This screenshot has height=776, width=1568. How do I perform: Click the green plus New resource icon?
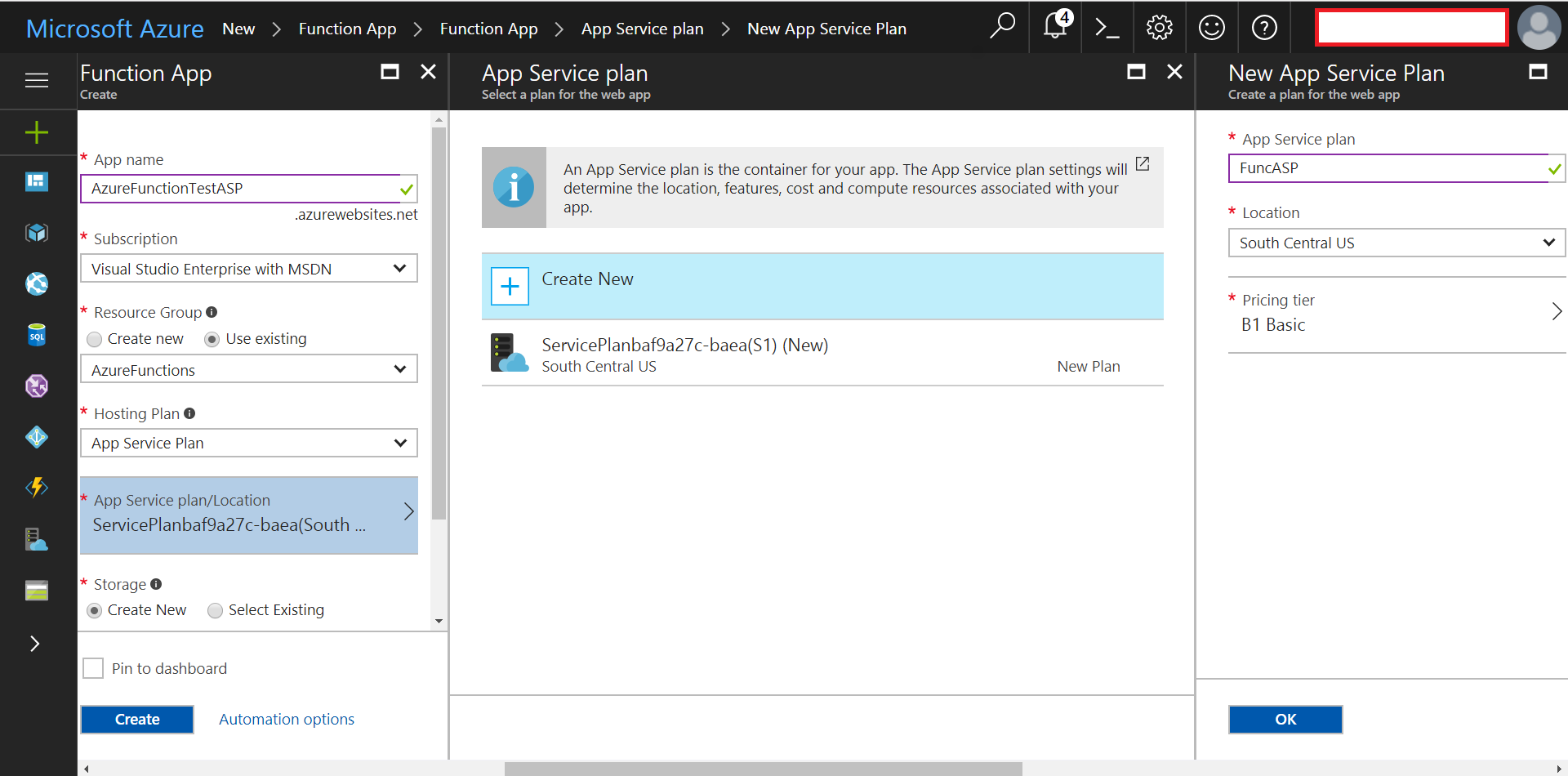pos(37,132)
